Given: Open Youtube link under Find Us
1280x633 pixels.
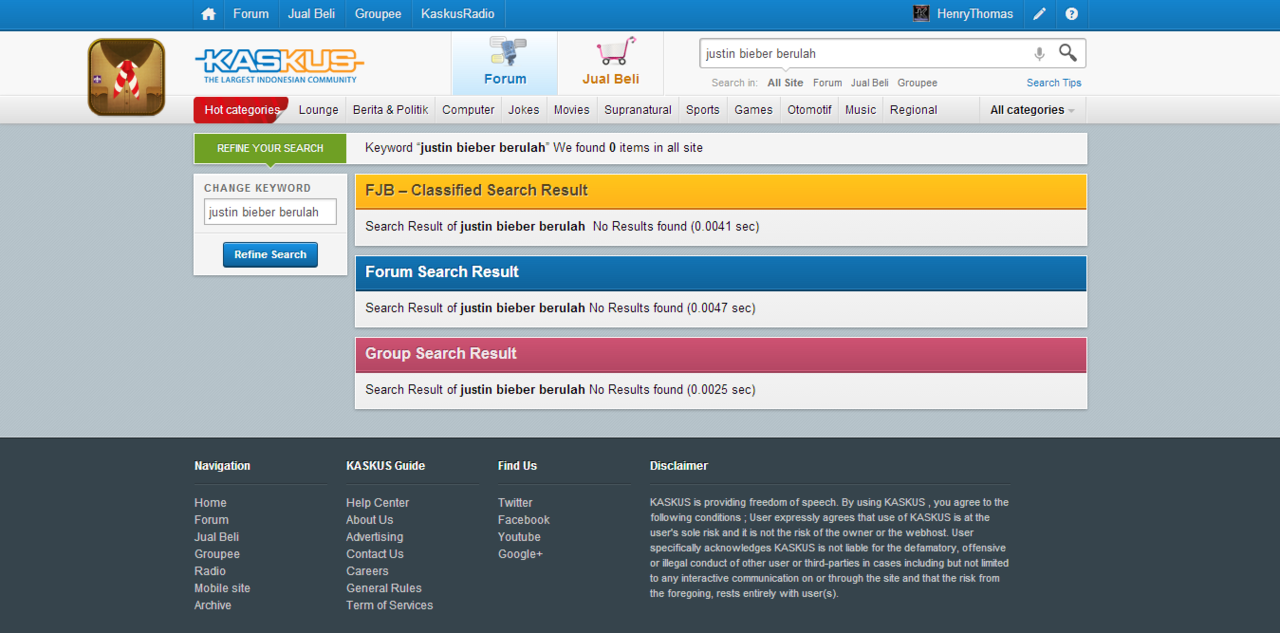Looking at the screenshot, I should 519,537.
